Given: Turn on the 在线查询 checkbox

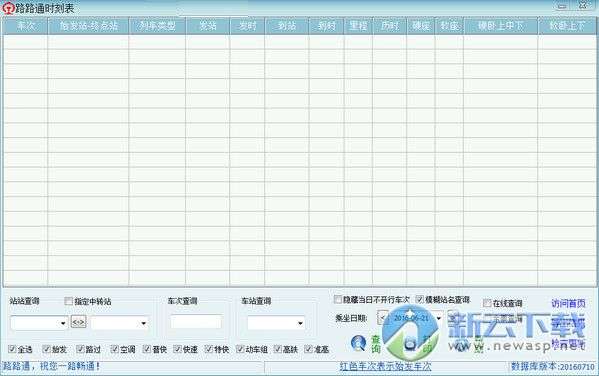Looking at the screenshot, I should pyautogui.click(x=487, y=303).
